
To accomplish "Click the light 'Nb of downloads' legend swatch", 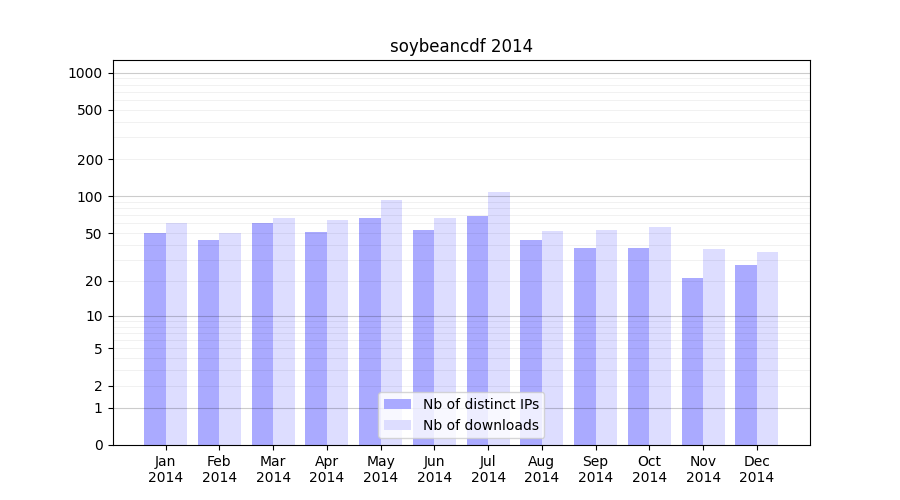I will pos(397,425).
